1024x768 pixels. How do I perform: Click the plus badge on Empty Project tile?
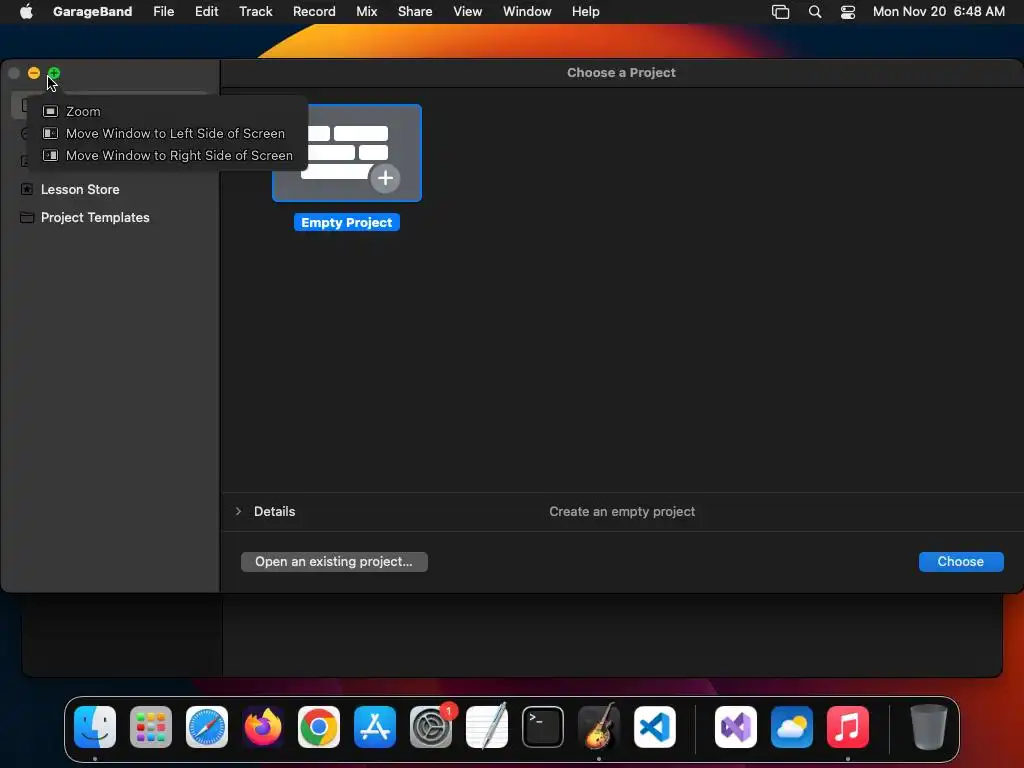pos(385,178)
